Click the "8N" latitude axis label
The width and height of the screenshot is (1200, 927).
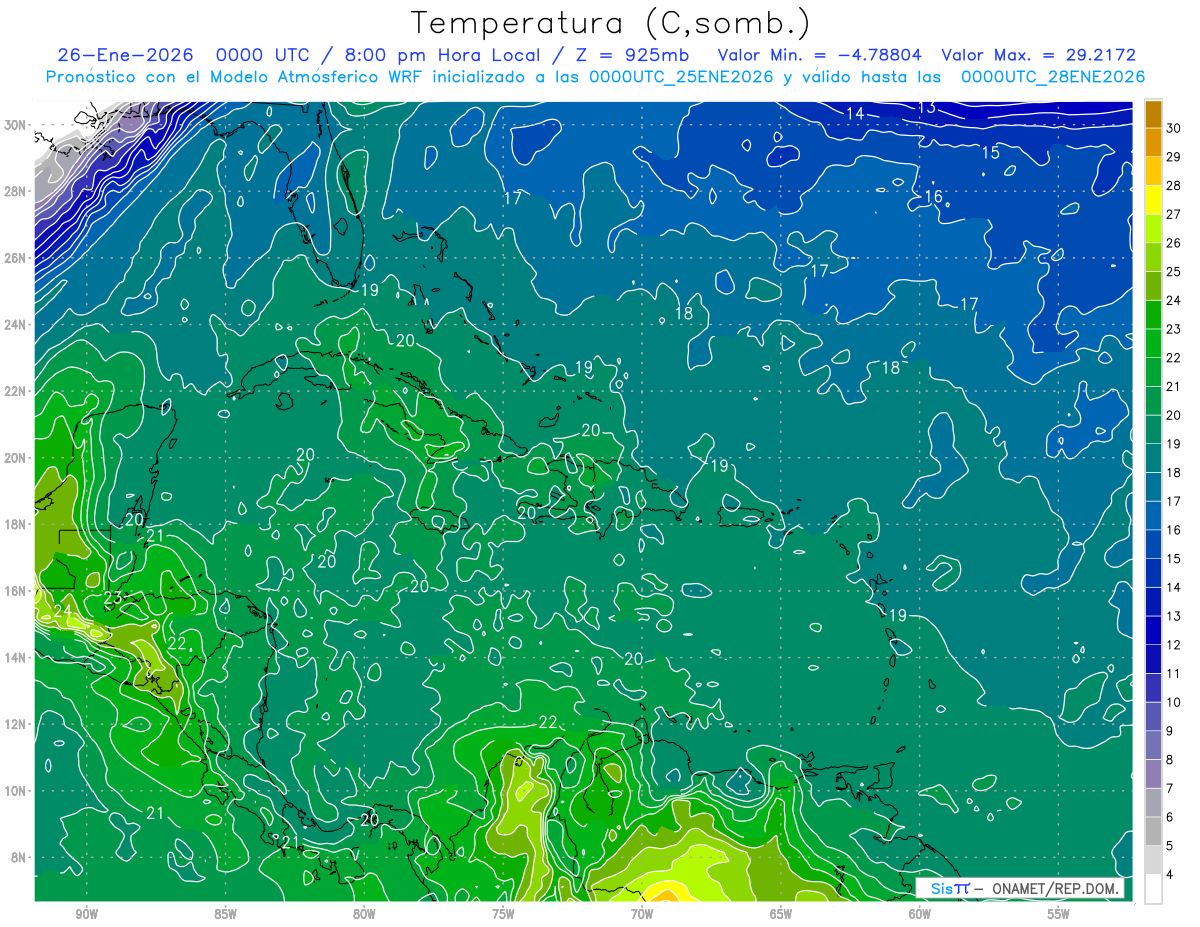(20, 858)
